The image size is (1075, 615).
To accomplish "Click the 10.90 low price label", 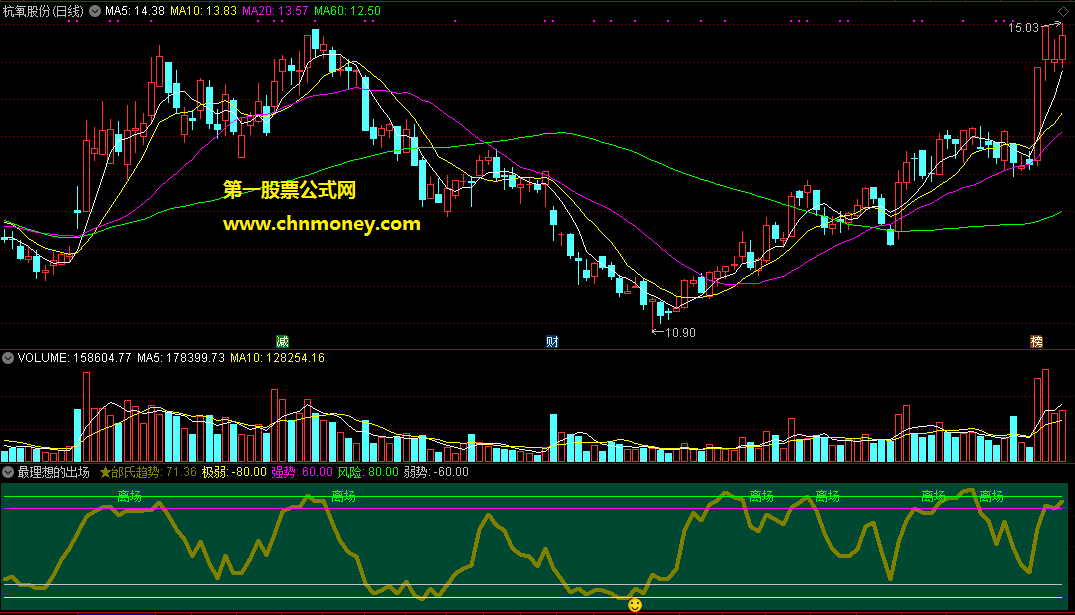I will (x=680, y=333).
